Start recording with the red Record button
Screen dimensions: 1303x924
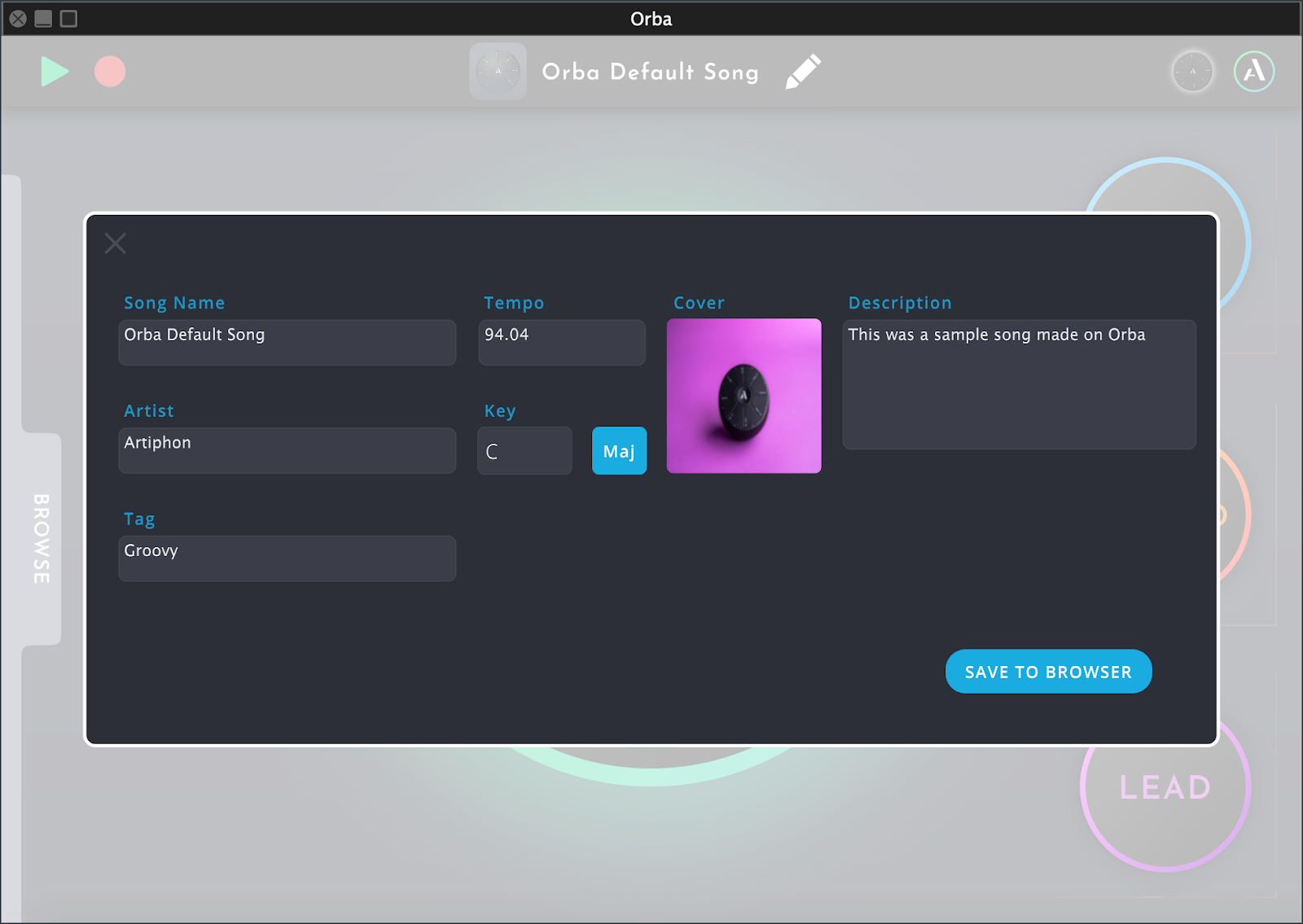(x=110, y=72)
